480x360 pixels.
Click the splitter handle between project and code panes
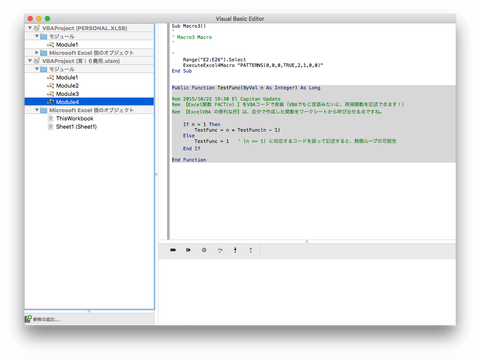coord(156,174)
